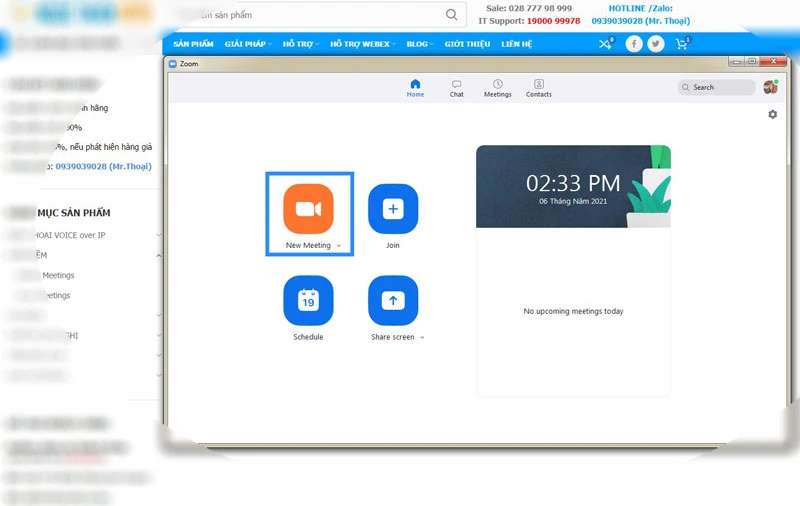Viewport: 800px width, 506px height.
Task: Click the Share screen arrow icon
Action: pyautogui.click(x=393, y=300)
